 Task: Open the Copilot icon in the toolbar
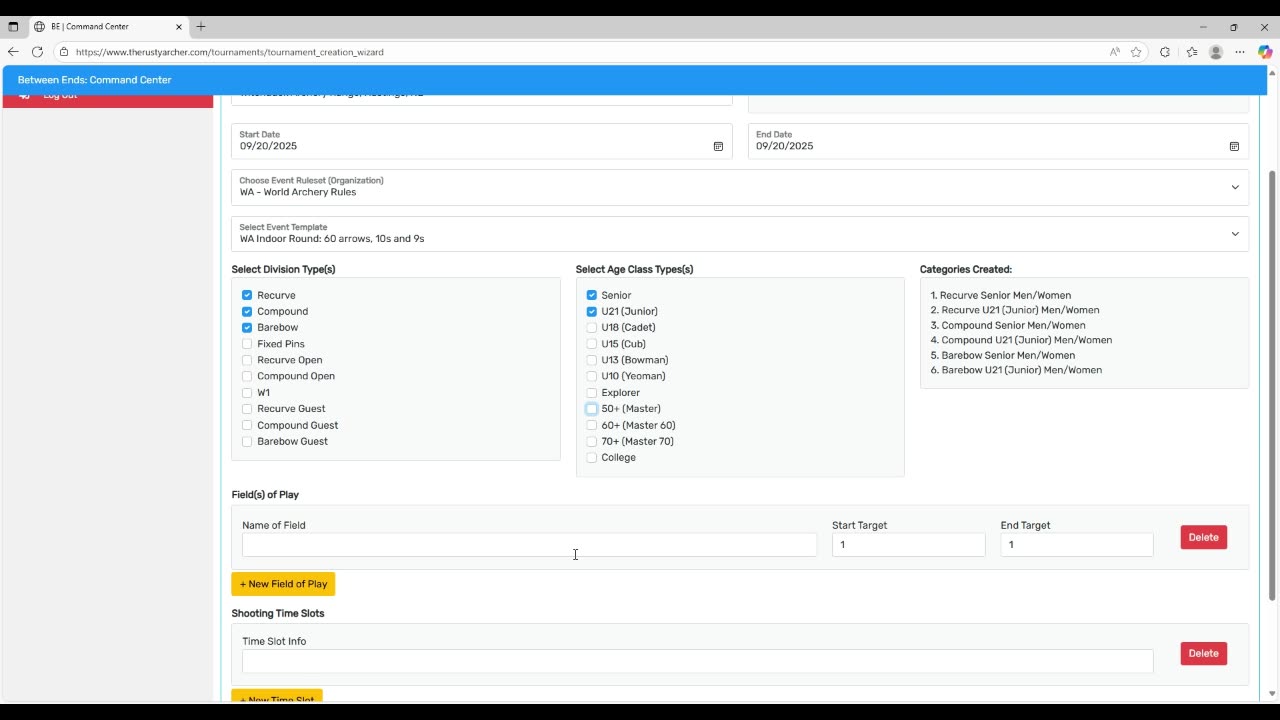[1265, 52]
